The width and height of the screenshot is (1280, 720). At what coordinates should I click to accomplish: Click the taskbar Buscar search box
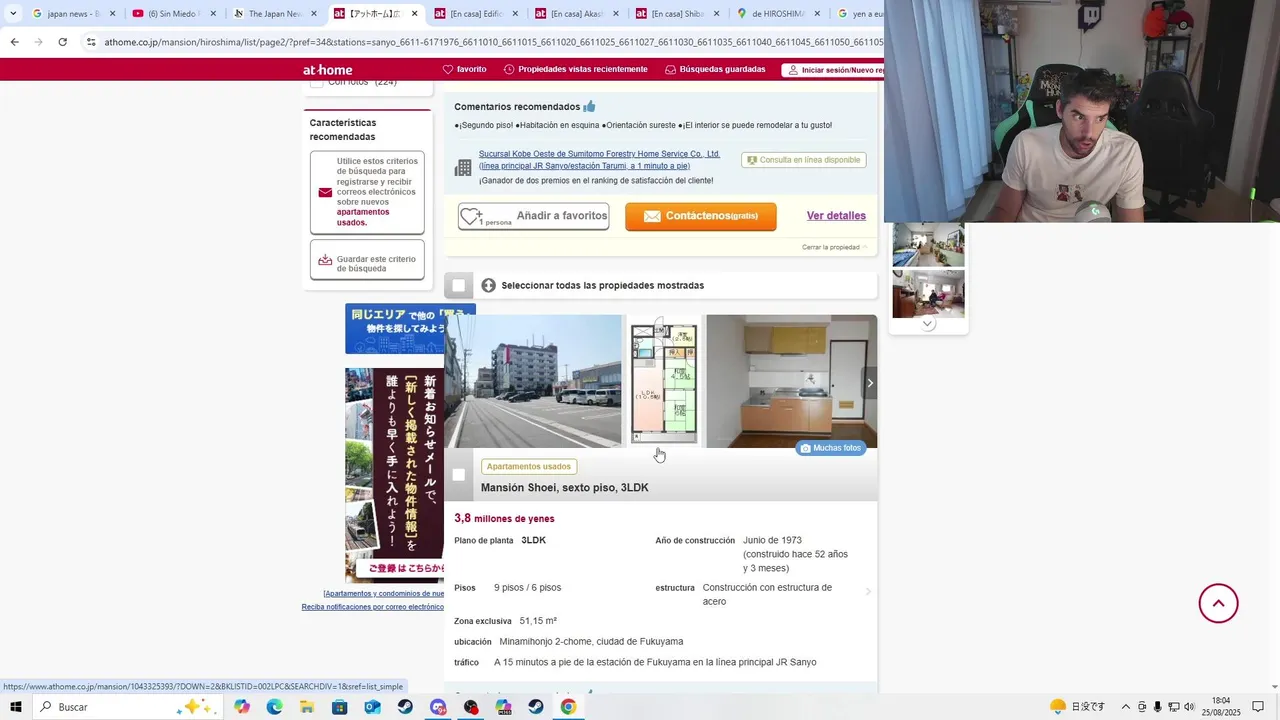[127, 707]
